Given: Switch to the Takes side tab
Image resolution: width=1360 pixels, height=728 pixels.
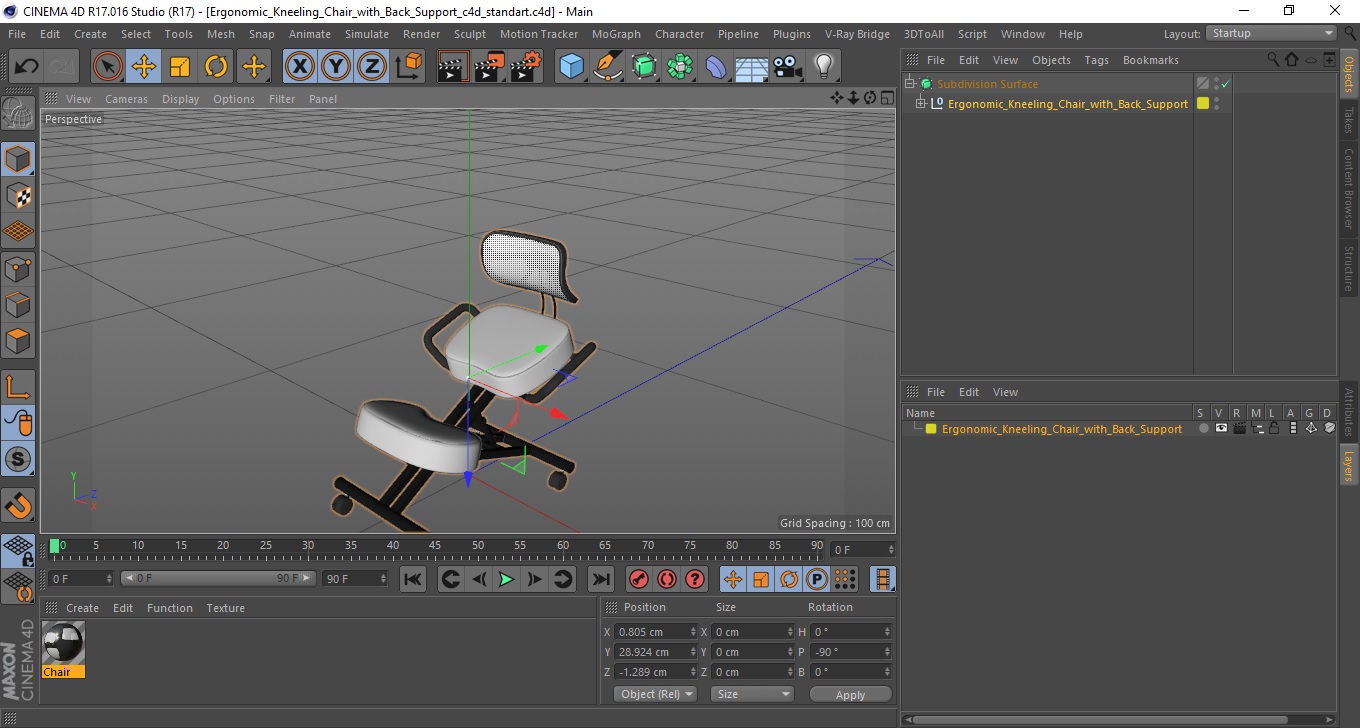Looking at the screenshot, I should (1348, 120).
